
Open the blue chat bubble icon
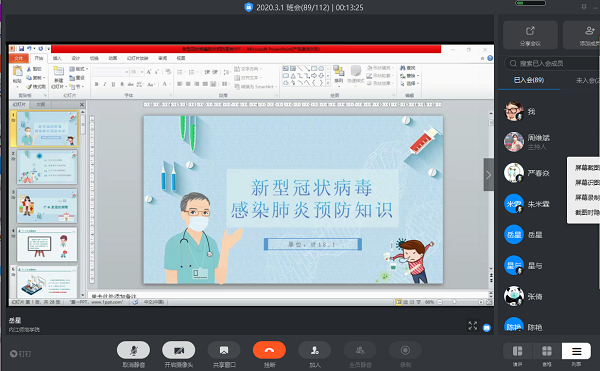point(486,328)
